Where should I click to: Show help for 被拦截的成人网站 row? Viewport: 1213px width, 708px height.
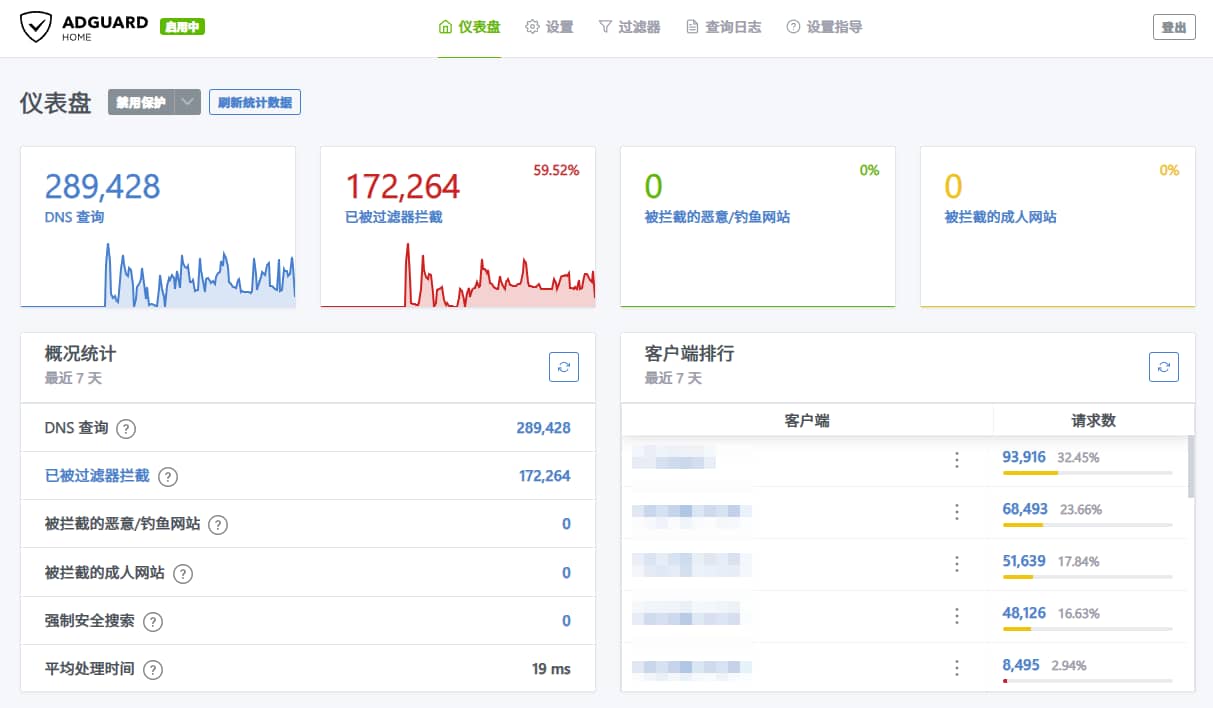183,574
